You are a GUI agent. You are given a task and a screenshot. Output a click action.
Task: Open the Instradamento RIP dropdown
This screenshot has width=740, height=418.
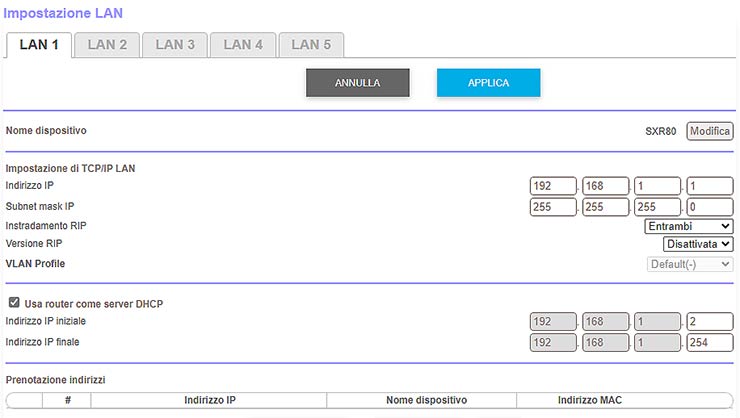point(689,227)
